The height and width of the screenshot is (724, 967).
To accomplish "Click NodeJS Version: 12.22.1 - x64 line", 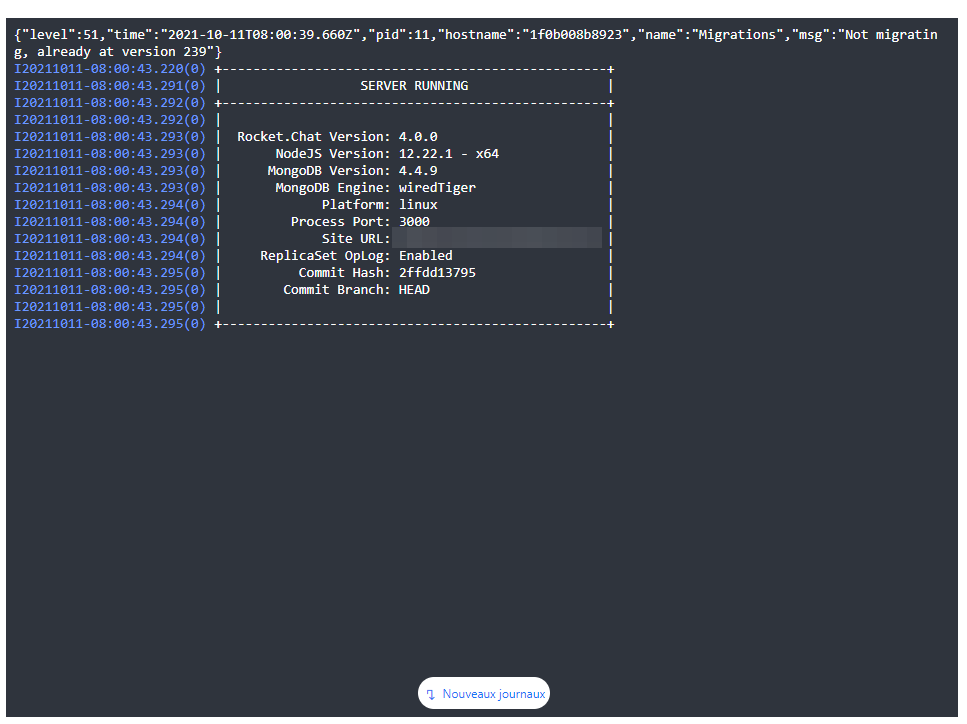I will (387, 154).
